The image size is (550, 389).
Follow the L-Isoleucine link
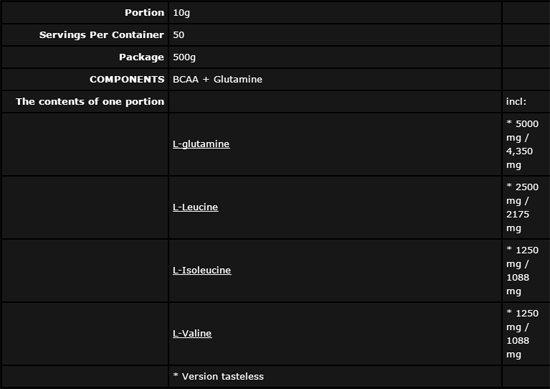pos(202,270)
